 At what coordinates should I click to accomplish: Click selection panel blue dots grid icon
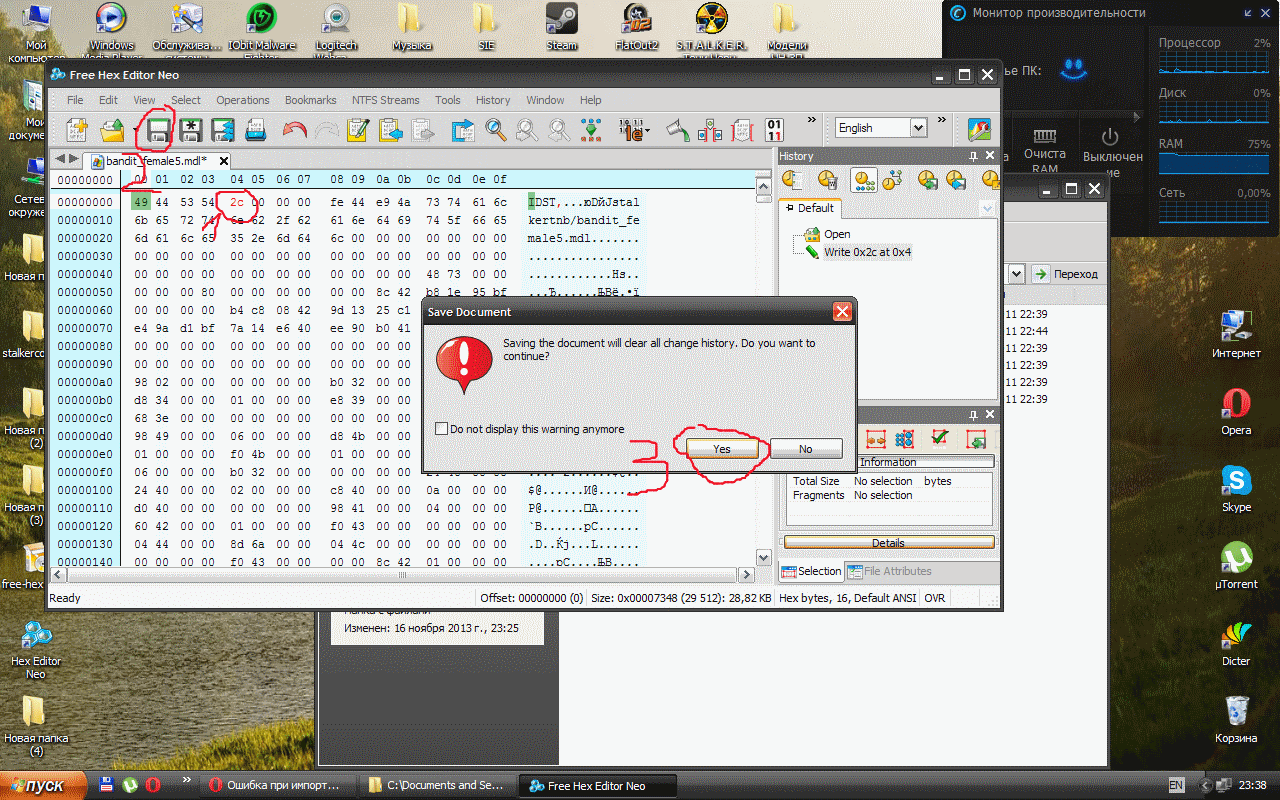pos(904,439)
